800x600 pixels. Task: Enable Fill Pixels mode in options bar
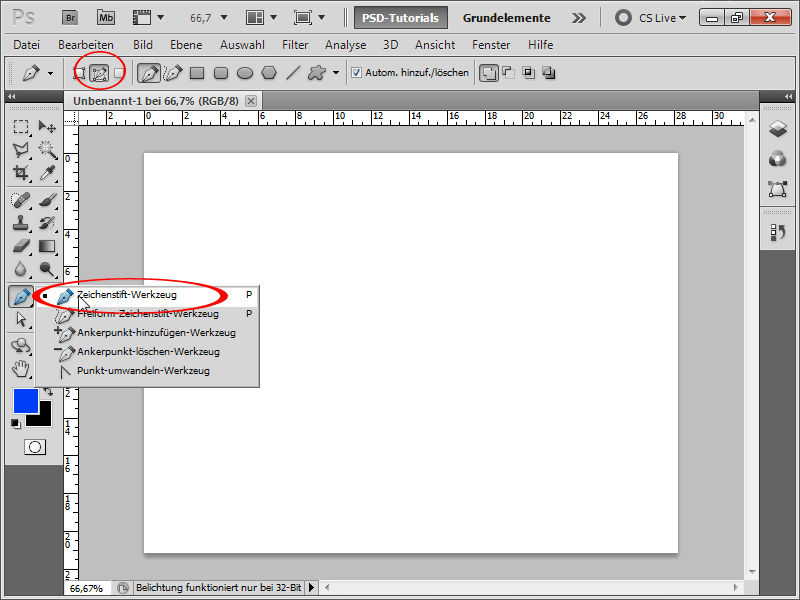pos(119,73)
